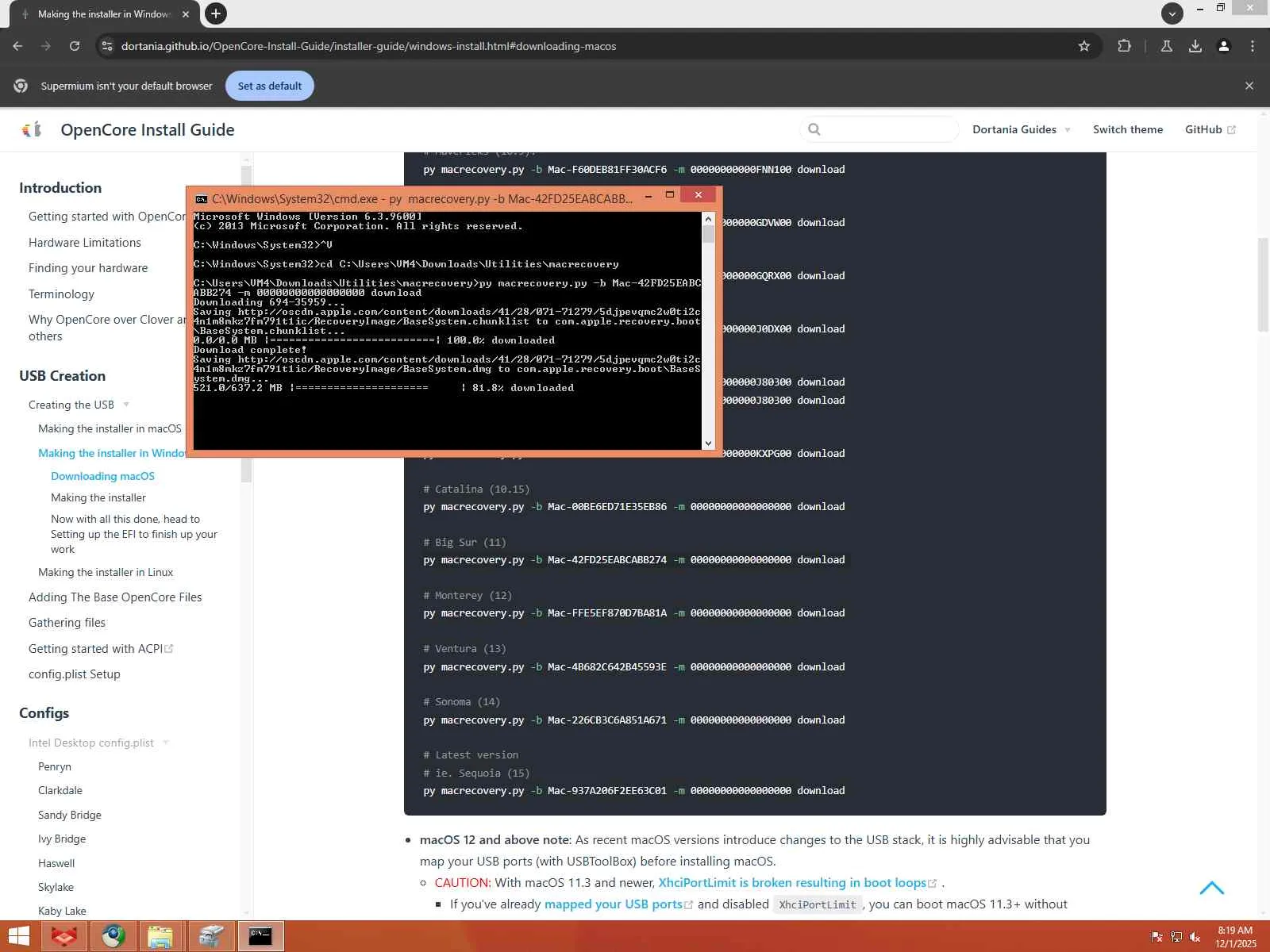This screenshot has height=952, width=1270.
Task: Collapse the Creating the USB section
Action: point(79,405)
